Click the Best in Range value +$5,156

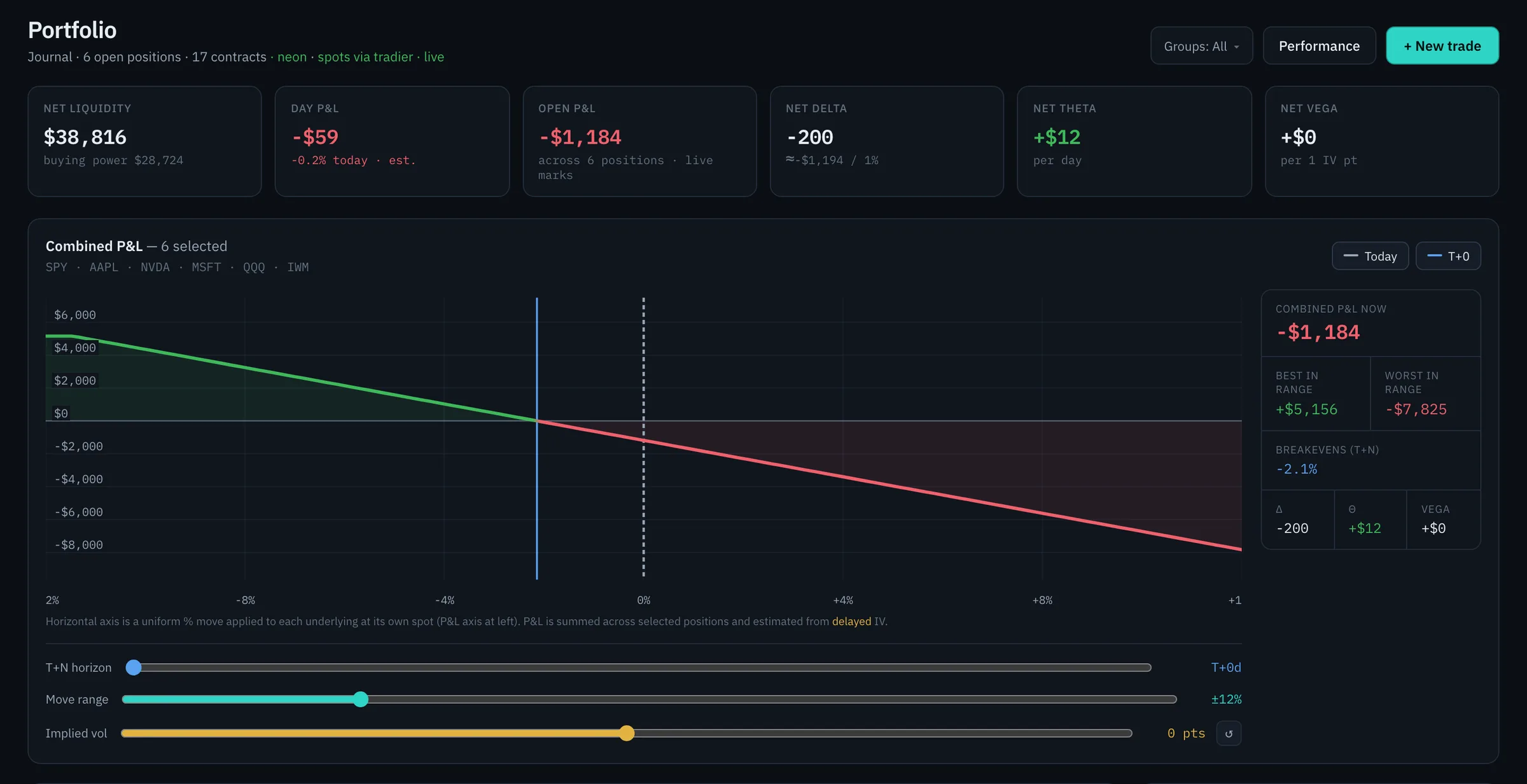(x=1306, y=409)
